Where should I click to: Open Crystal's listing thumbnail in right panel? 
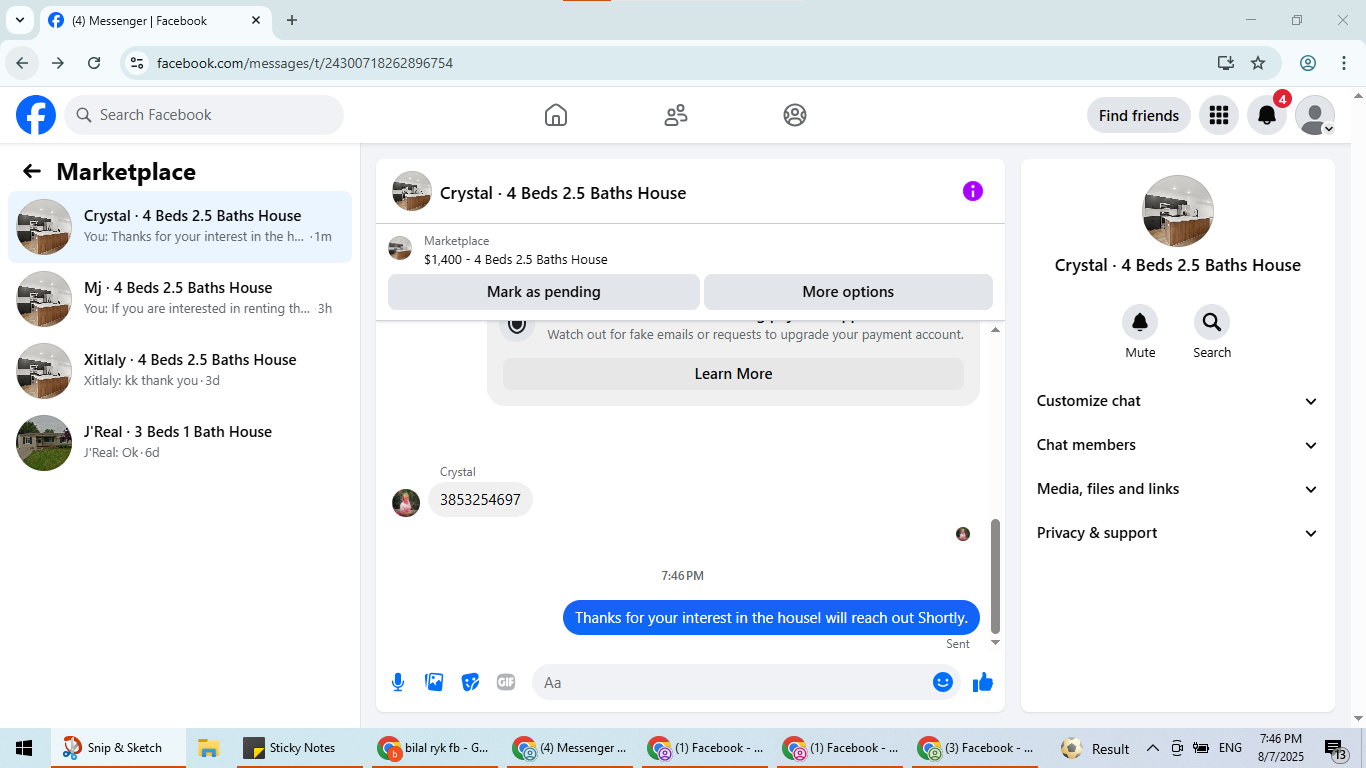coord(1178,211)
